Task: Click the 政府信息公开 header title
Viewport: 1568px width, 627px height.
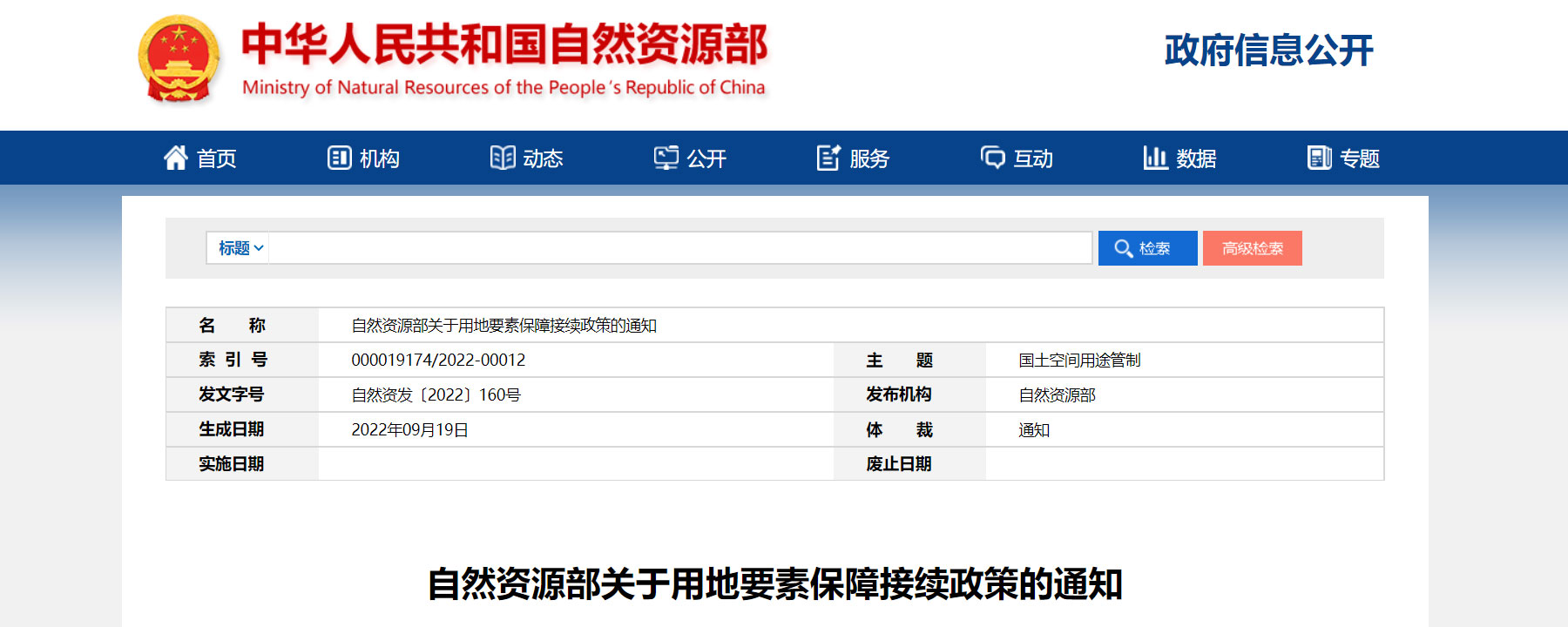Action: click(x=1268, y=51)
